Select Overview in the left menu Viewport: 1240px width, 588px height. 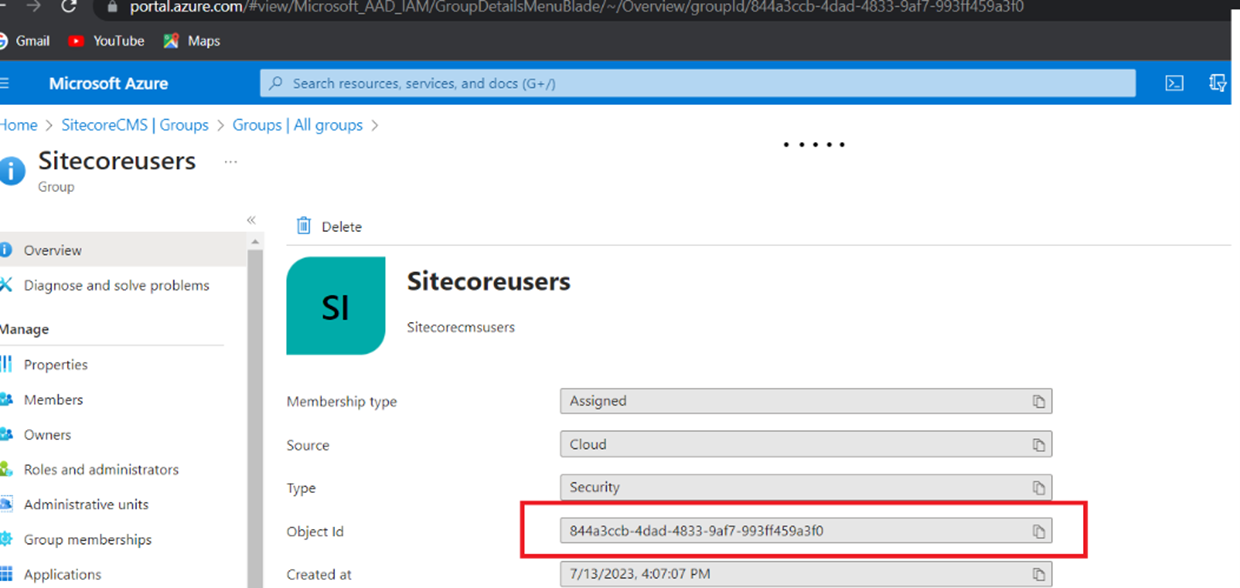(x=122, y=250)
